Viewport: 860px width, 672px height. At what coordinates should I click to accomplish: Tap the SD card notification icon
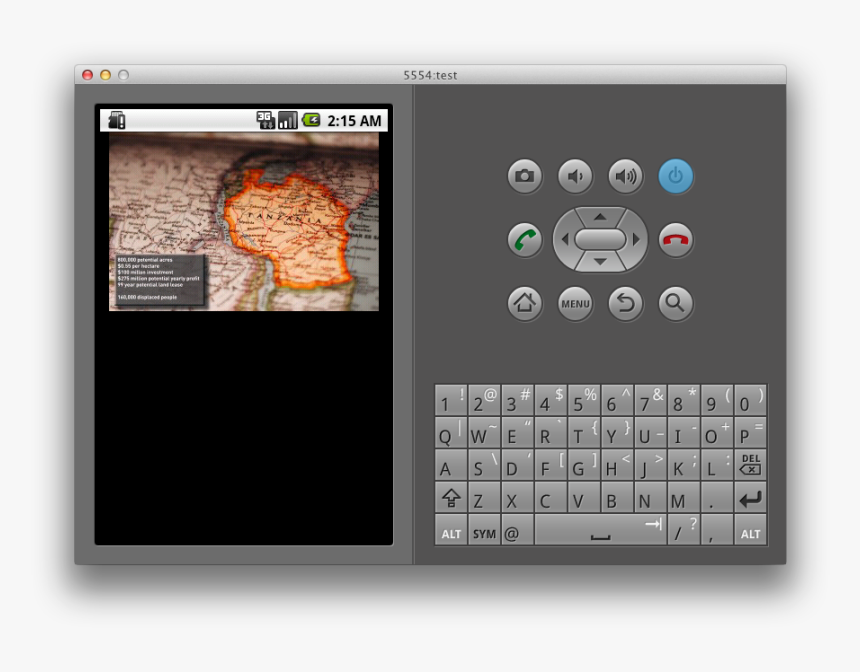pos(117,120)
